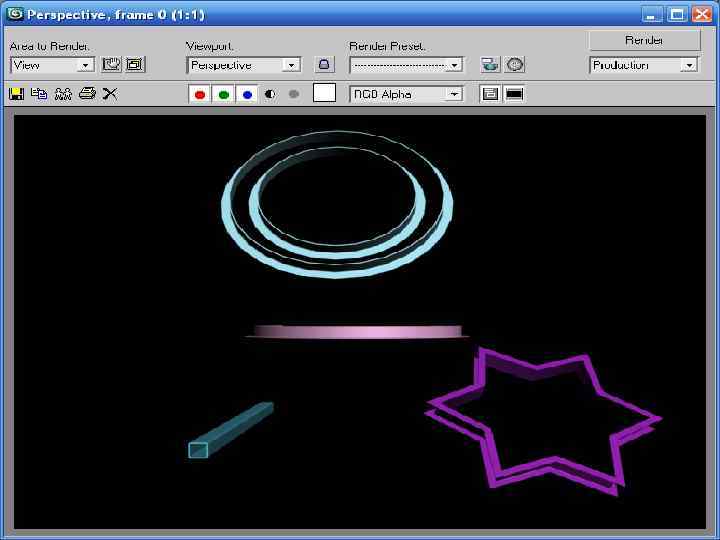The image size is (720, 540).
Task: Click the window title bar application icon
Action: coord(15,14)
